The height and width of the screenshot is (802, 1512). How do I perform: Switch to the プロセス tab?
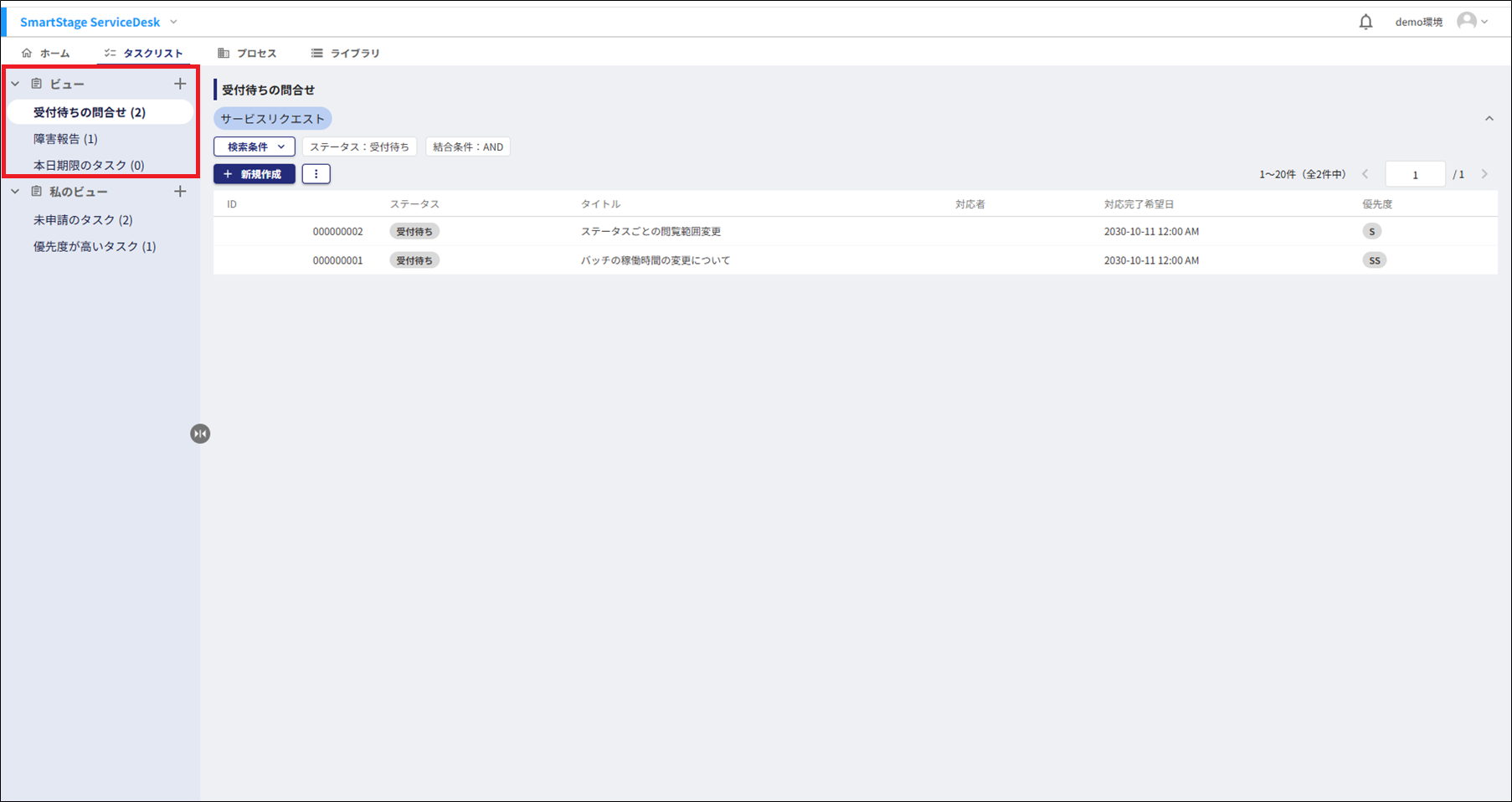247,53
